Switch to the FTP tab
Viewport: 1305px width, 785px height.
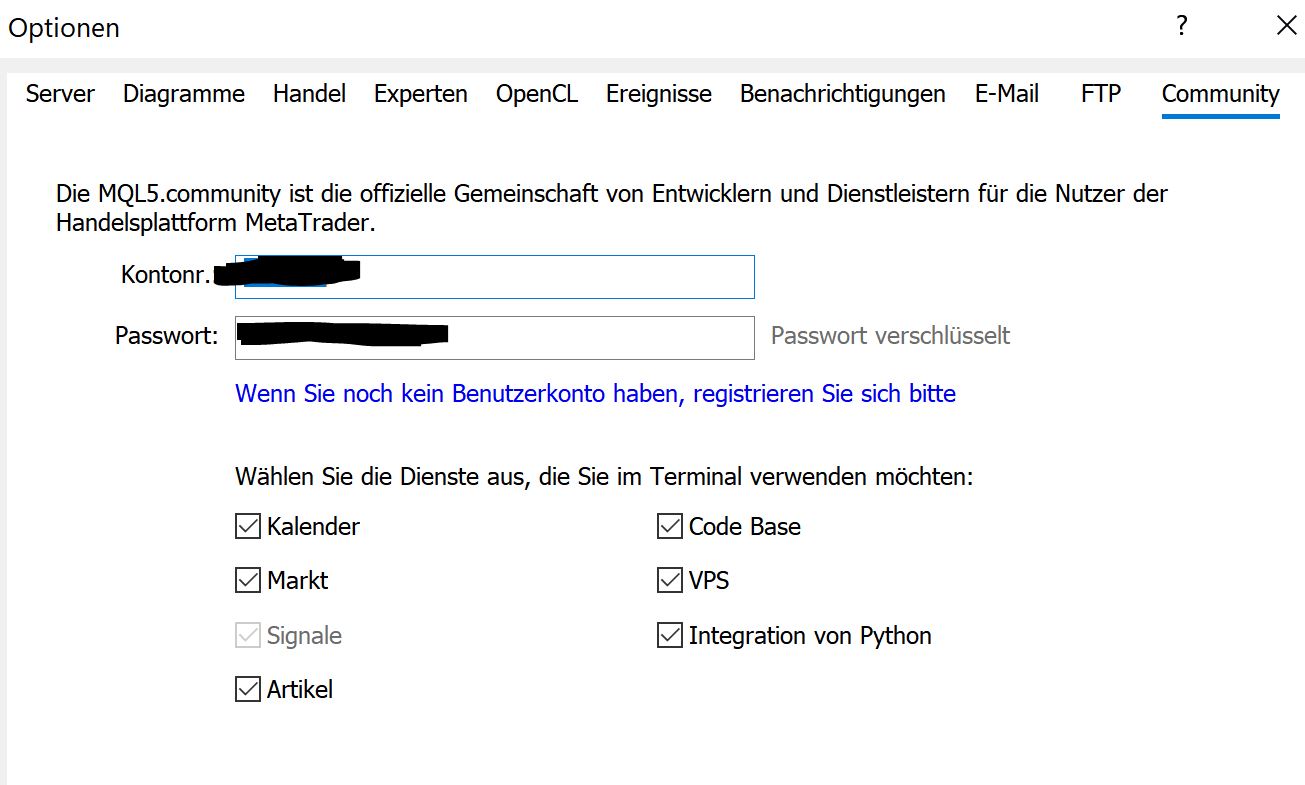[1101, 94]
